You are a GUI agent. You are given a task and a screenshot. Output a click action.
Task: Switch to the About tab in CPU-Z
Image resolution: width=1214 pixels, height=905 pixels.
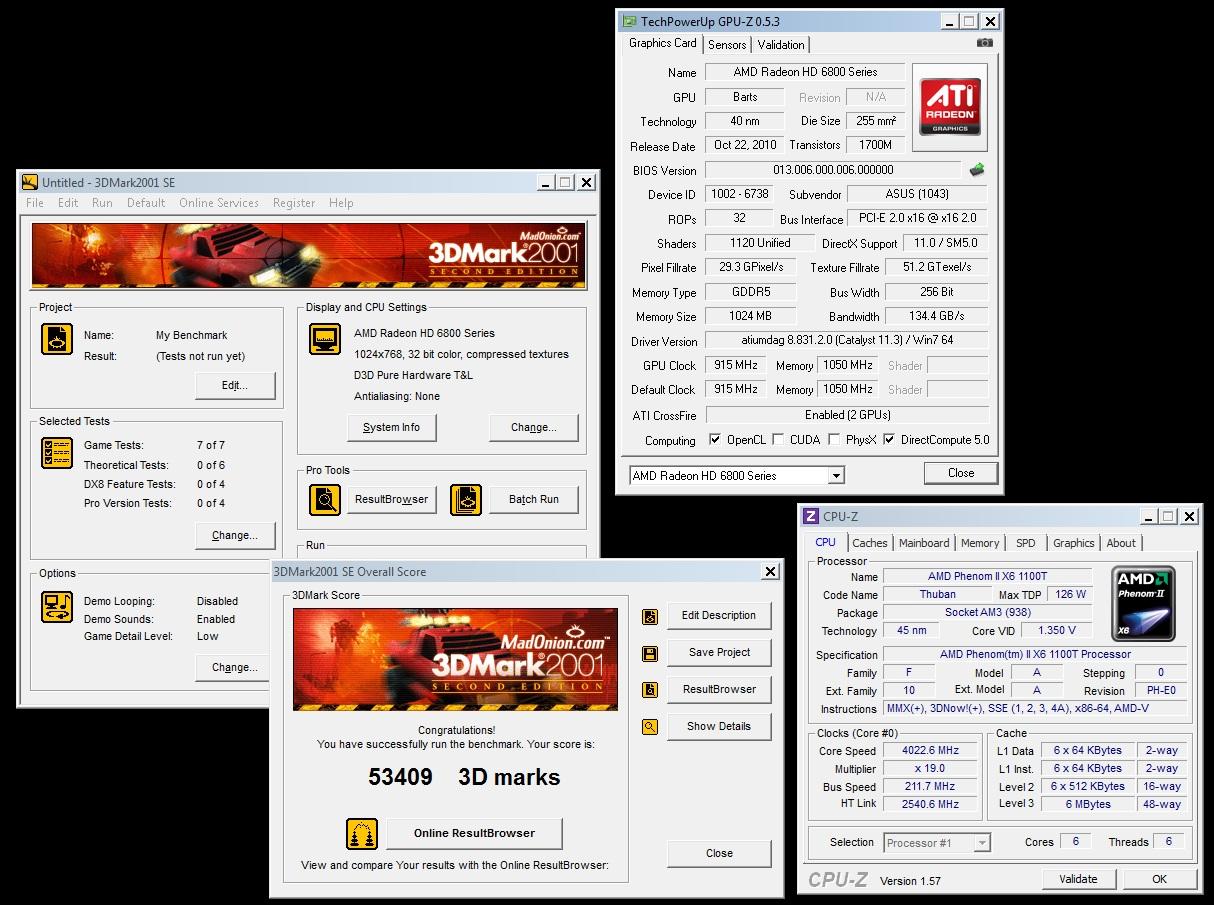[x=1121, y=543]
